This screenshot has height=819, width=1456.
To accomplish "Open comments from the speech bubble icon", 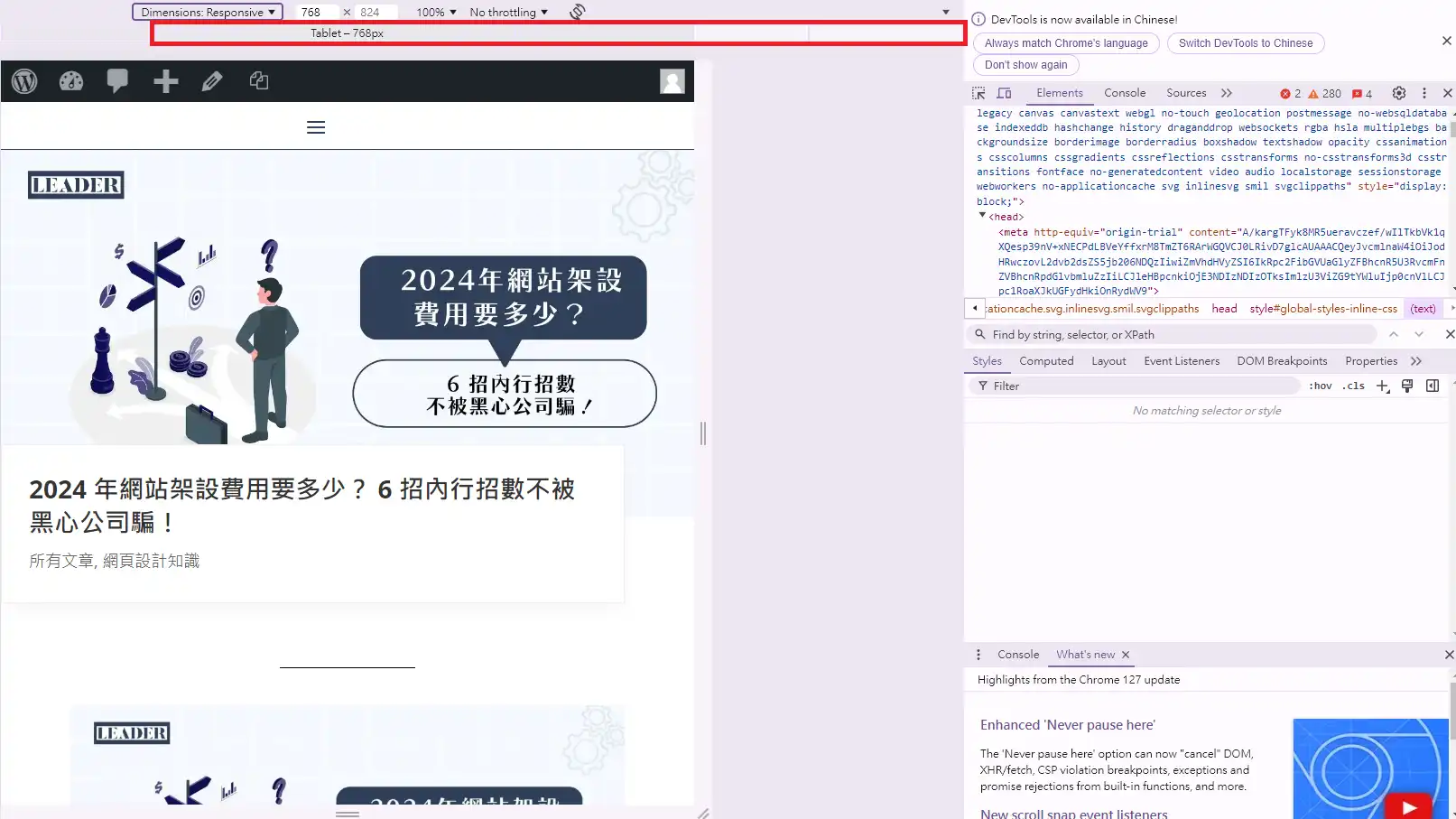I will point(117,81).
